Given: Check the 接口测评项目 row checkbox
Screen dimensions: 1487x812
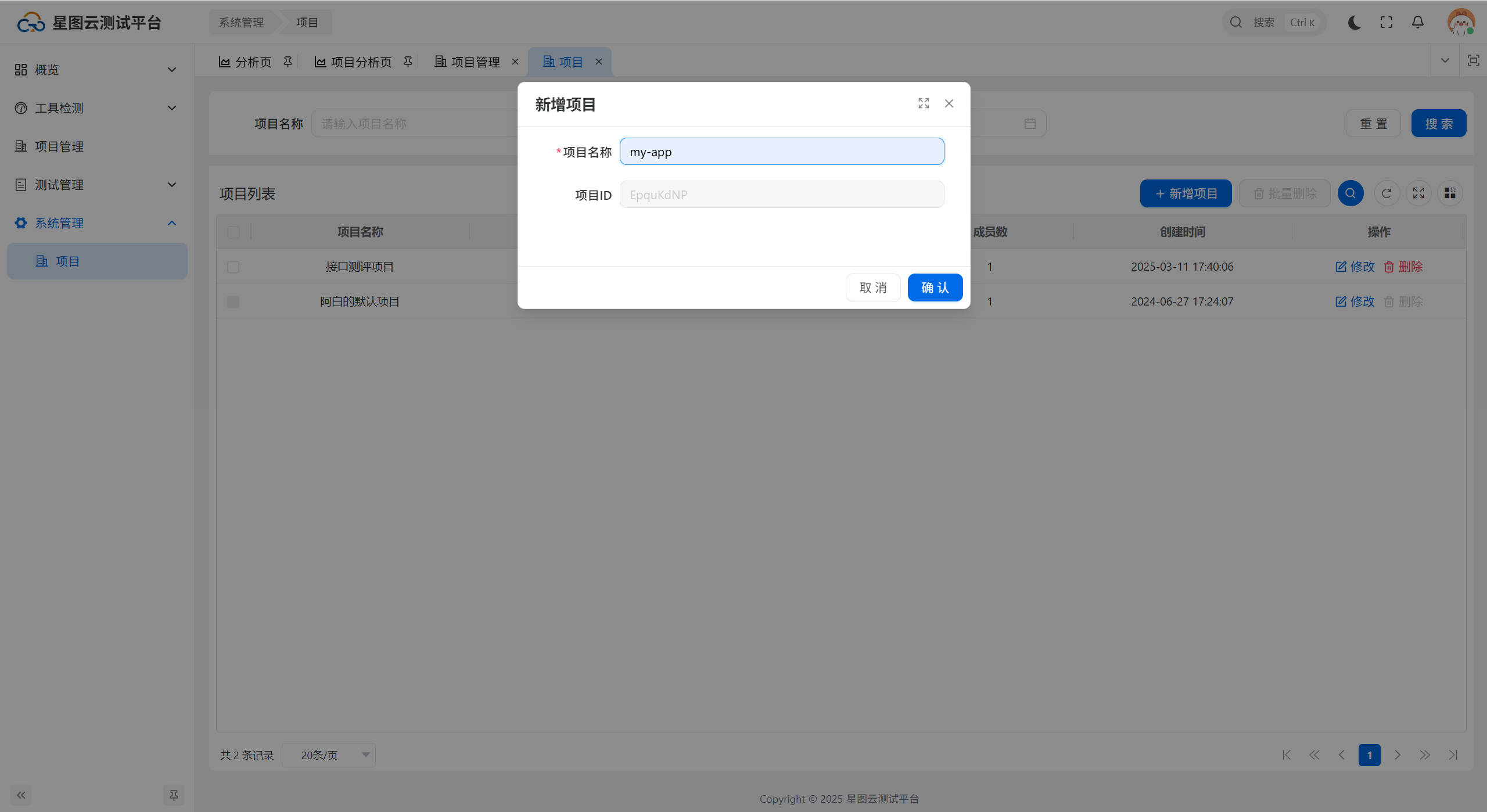Looking at the screenshot, I should [x=233, y=267].
